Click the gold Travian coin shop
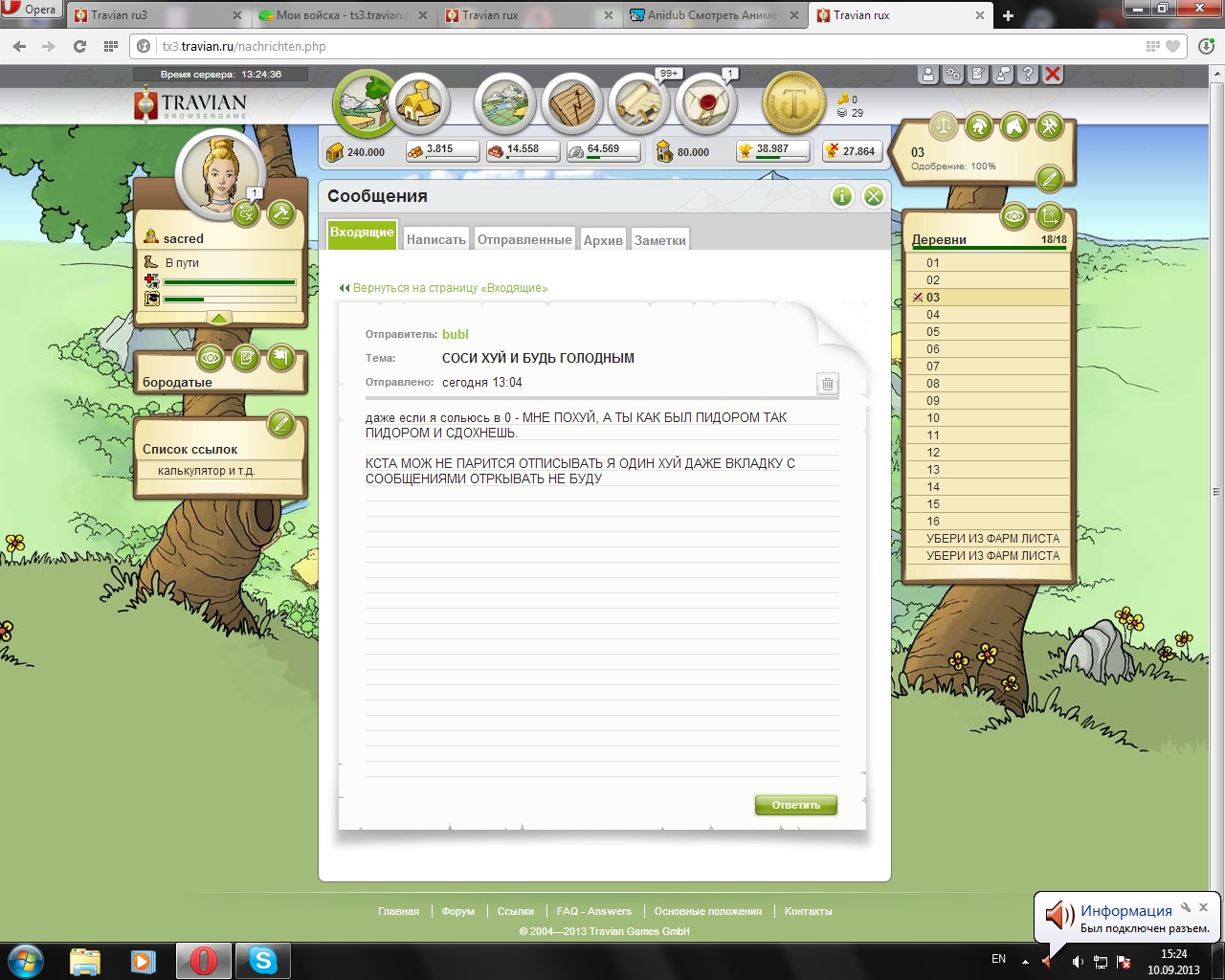 point(793,103)
